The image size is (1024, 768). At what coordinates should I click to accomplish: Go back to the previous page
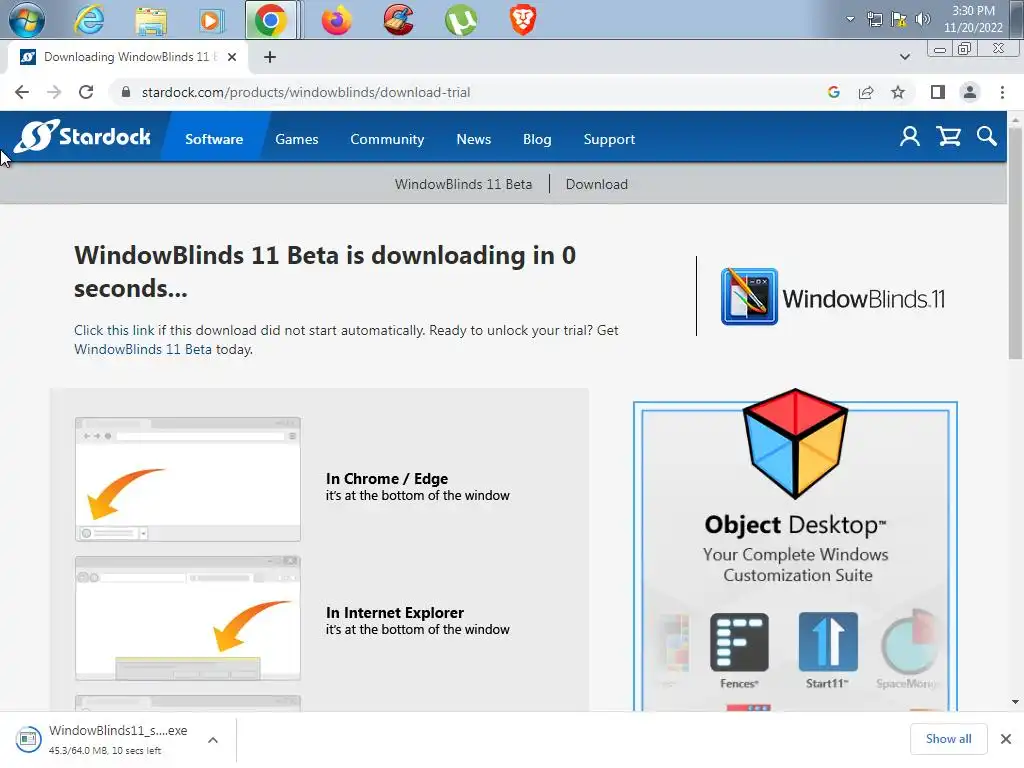pyautogui.click(x=22, y=92)
